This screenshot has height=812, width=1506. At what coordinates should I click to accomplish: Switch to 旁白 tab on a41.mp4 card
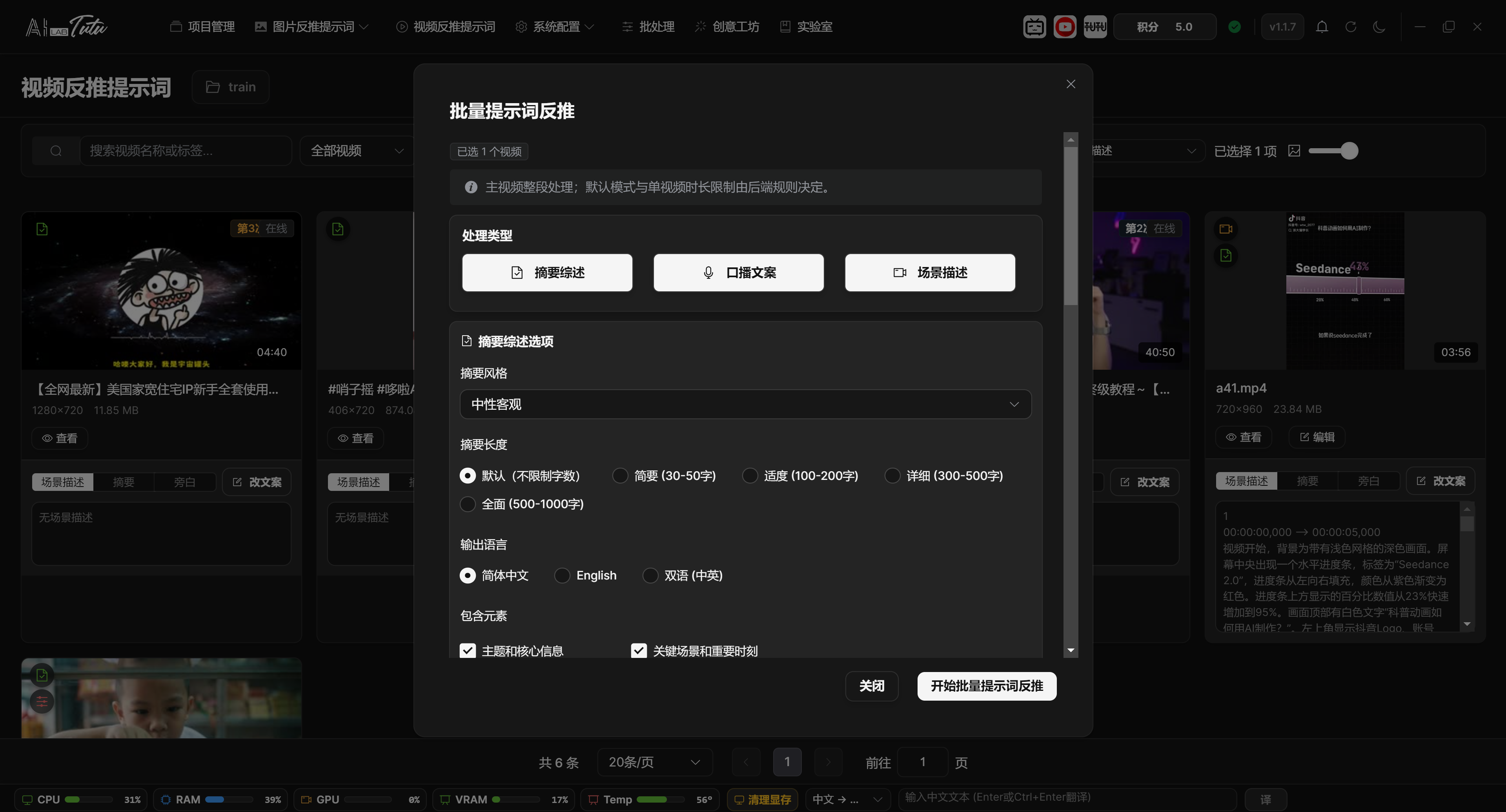click(1369, 481)
